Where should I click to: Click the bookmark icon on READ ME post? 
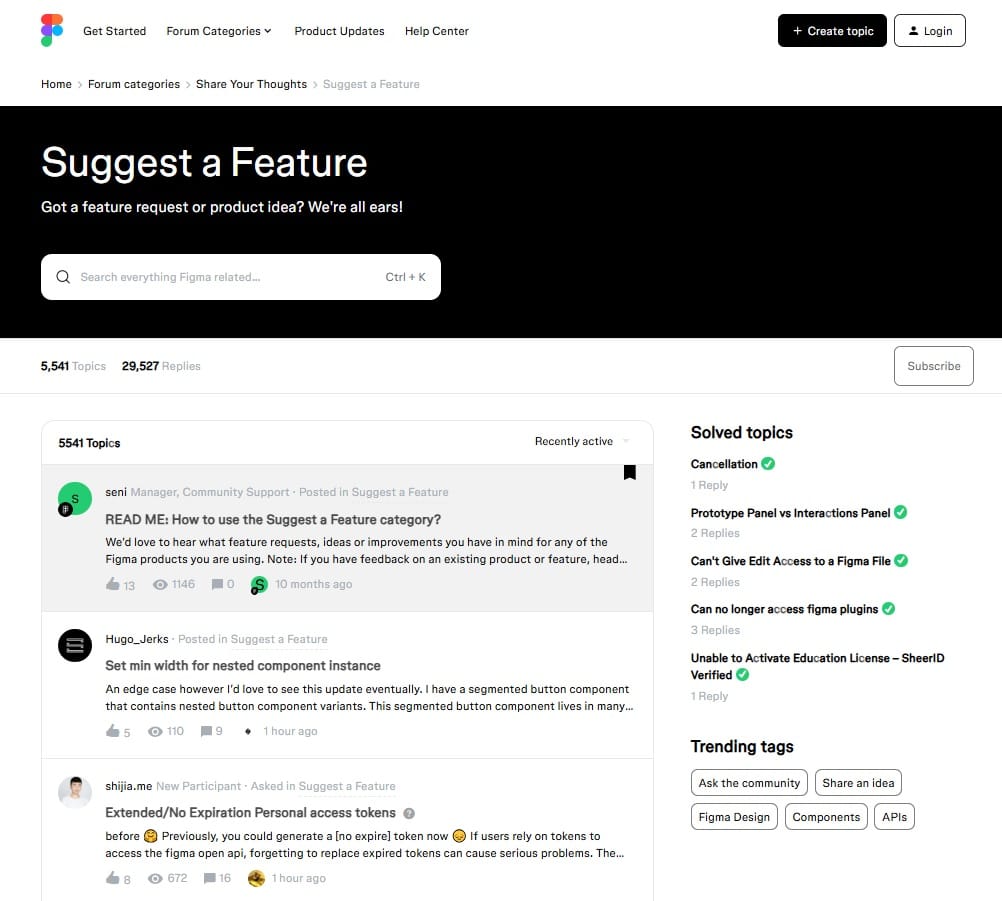[630, 472]
